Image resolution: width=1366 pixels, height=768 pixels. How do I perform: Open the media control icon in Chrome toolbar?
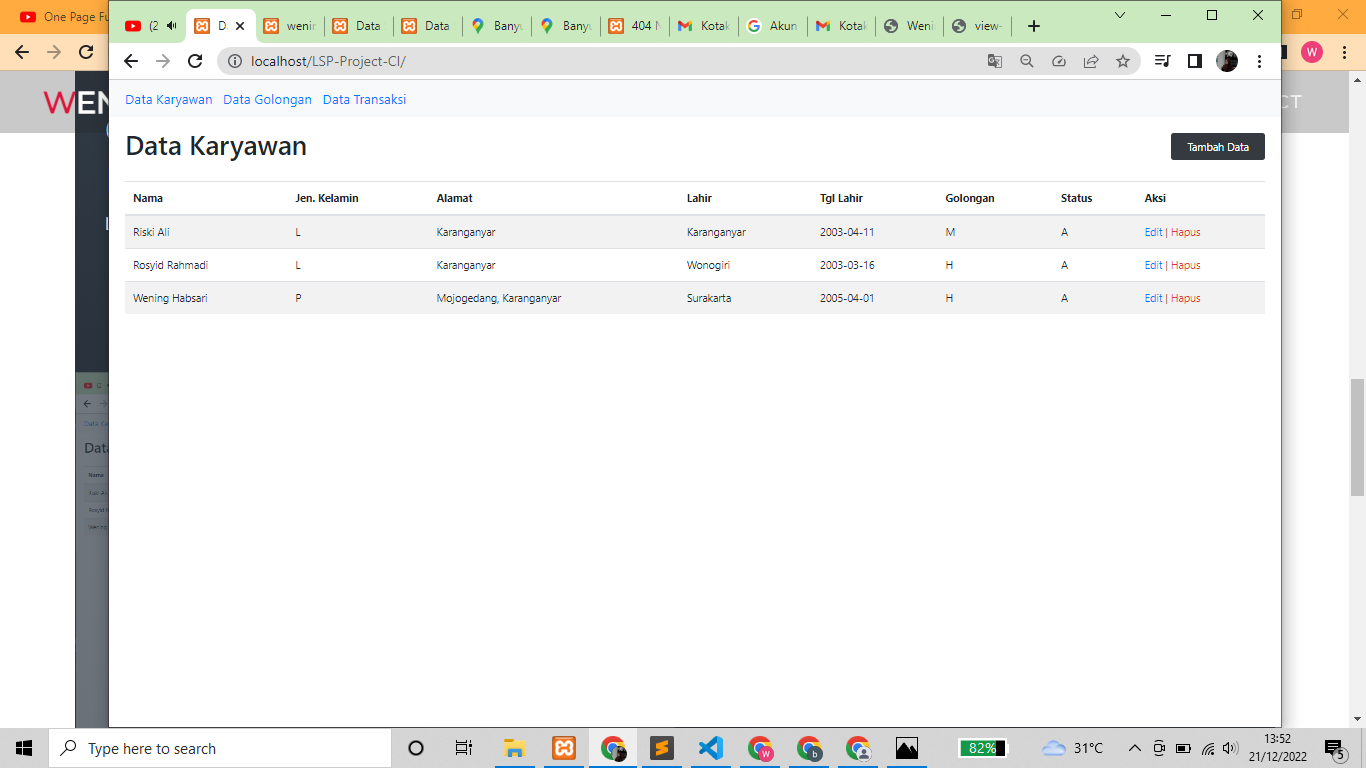coord(1162,61)
